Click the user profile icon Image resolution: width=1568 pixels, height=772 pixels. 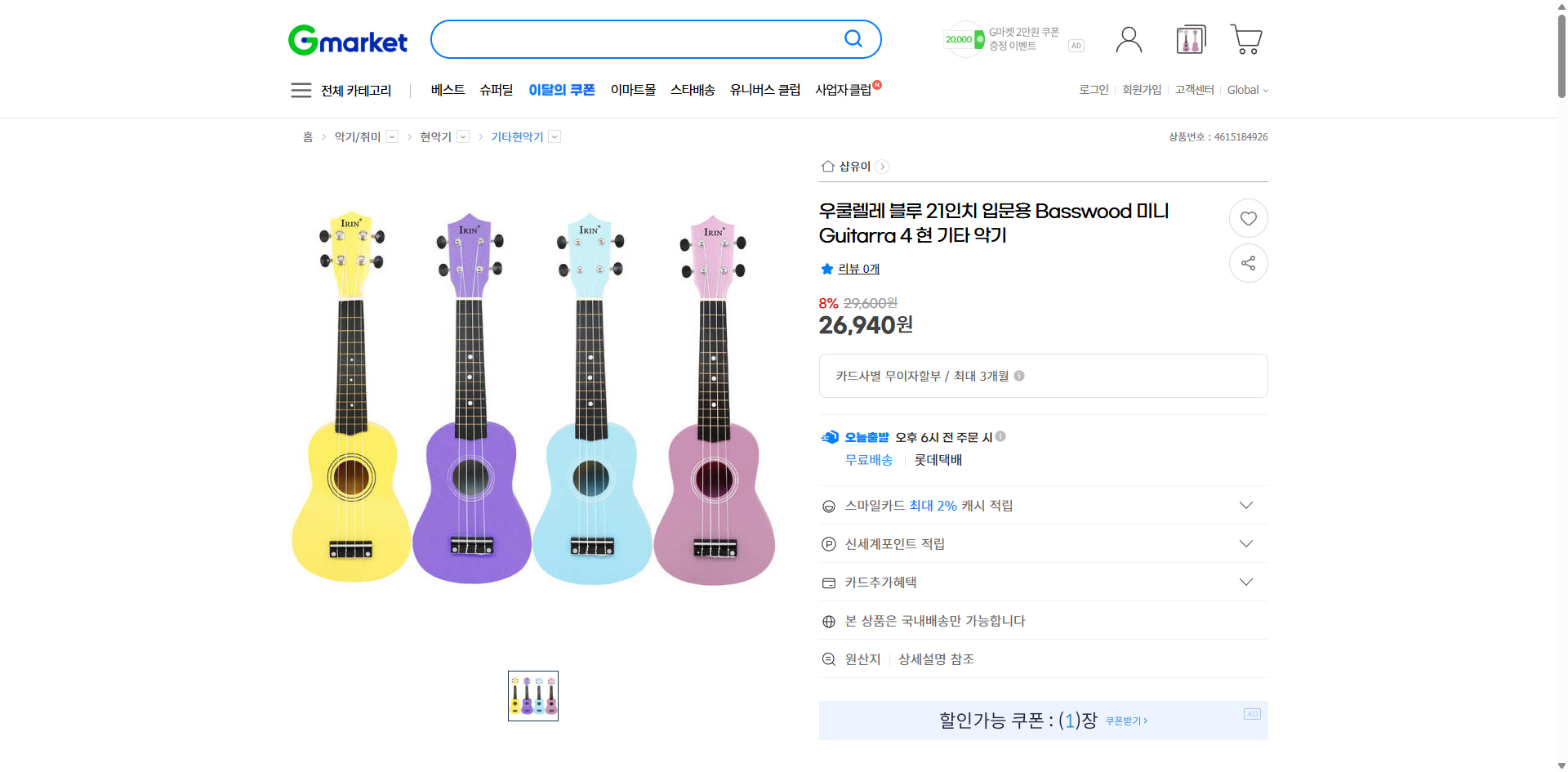(1128, 38)
